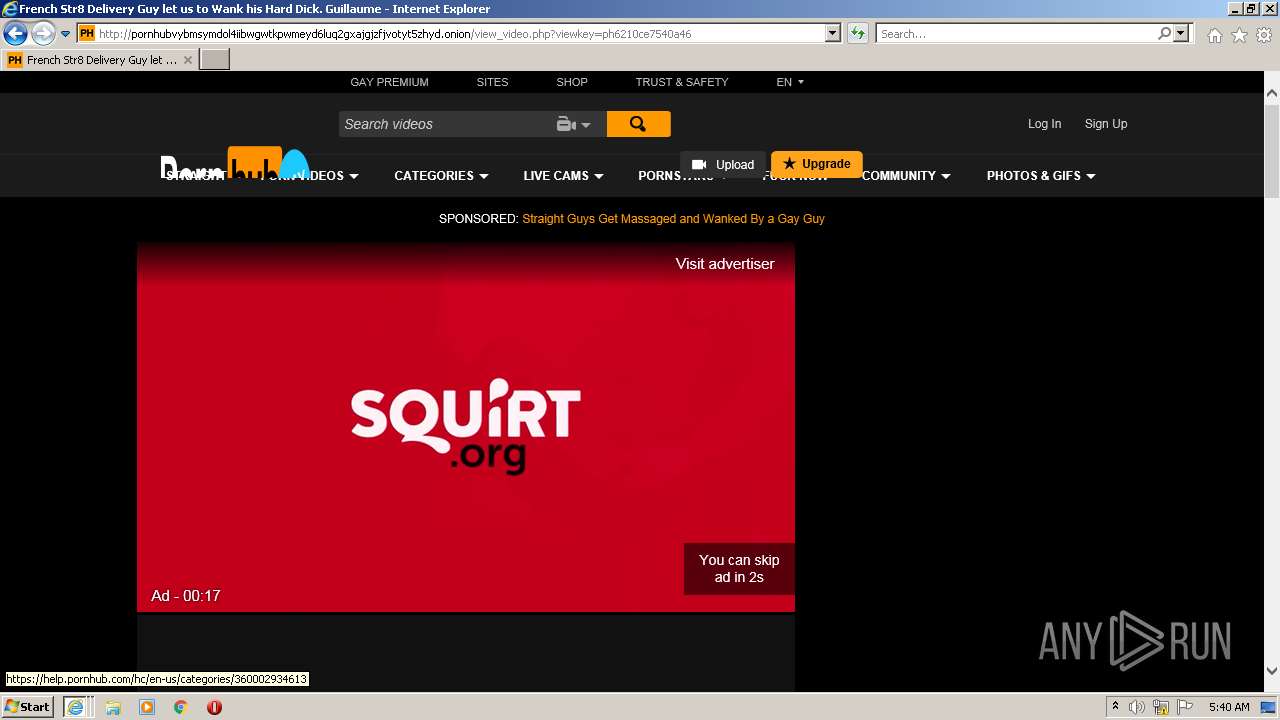The height and width of the screenshot is (720, 1280).
Task: Click the IE Home icon
Action: click(x=1214, y=35)
